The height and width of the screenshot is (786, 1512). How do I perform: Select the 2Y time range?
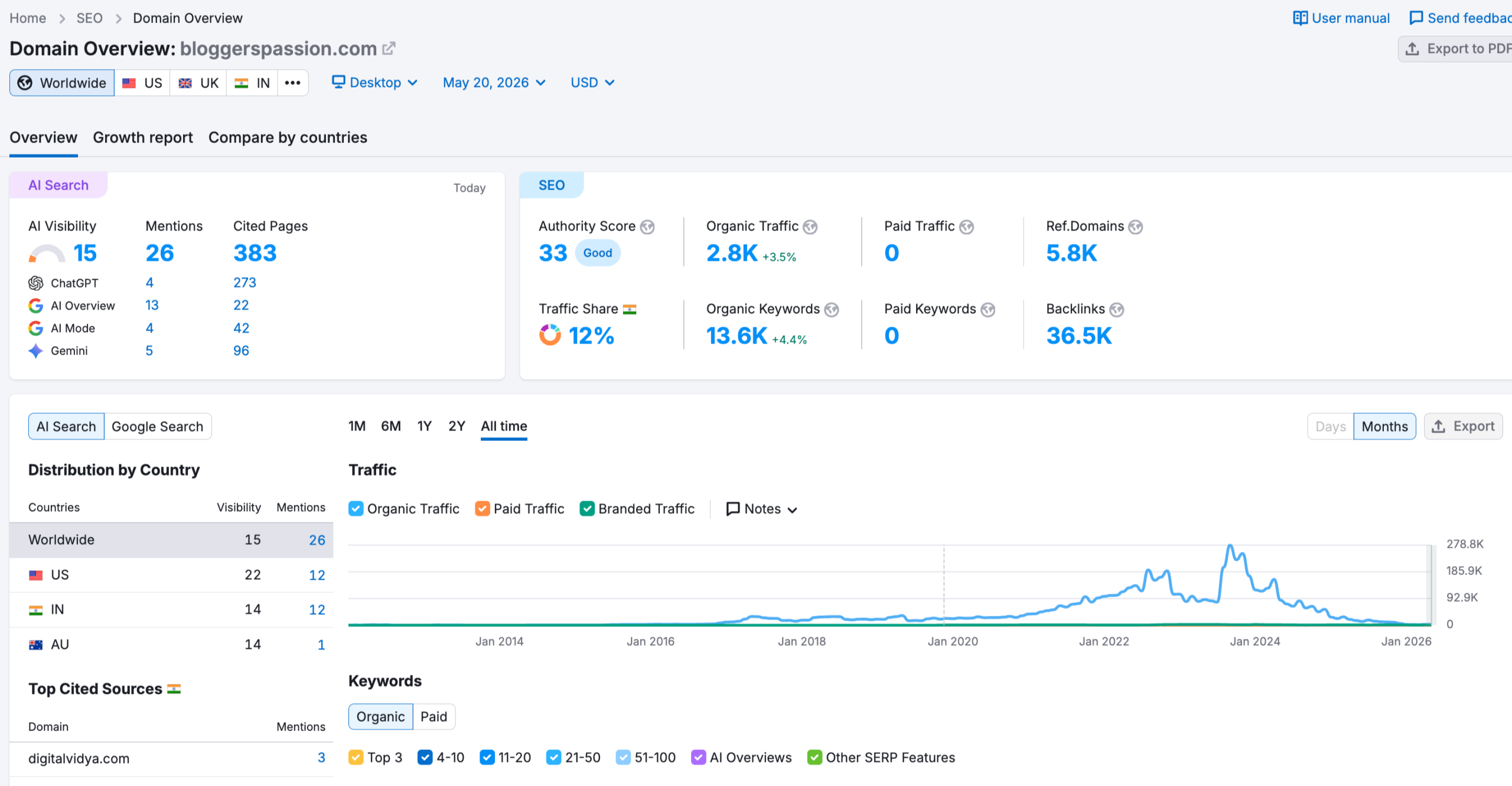(x=457, y=426)
